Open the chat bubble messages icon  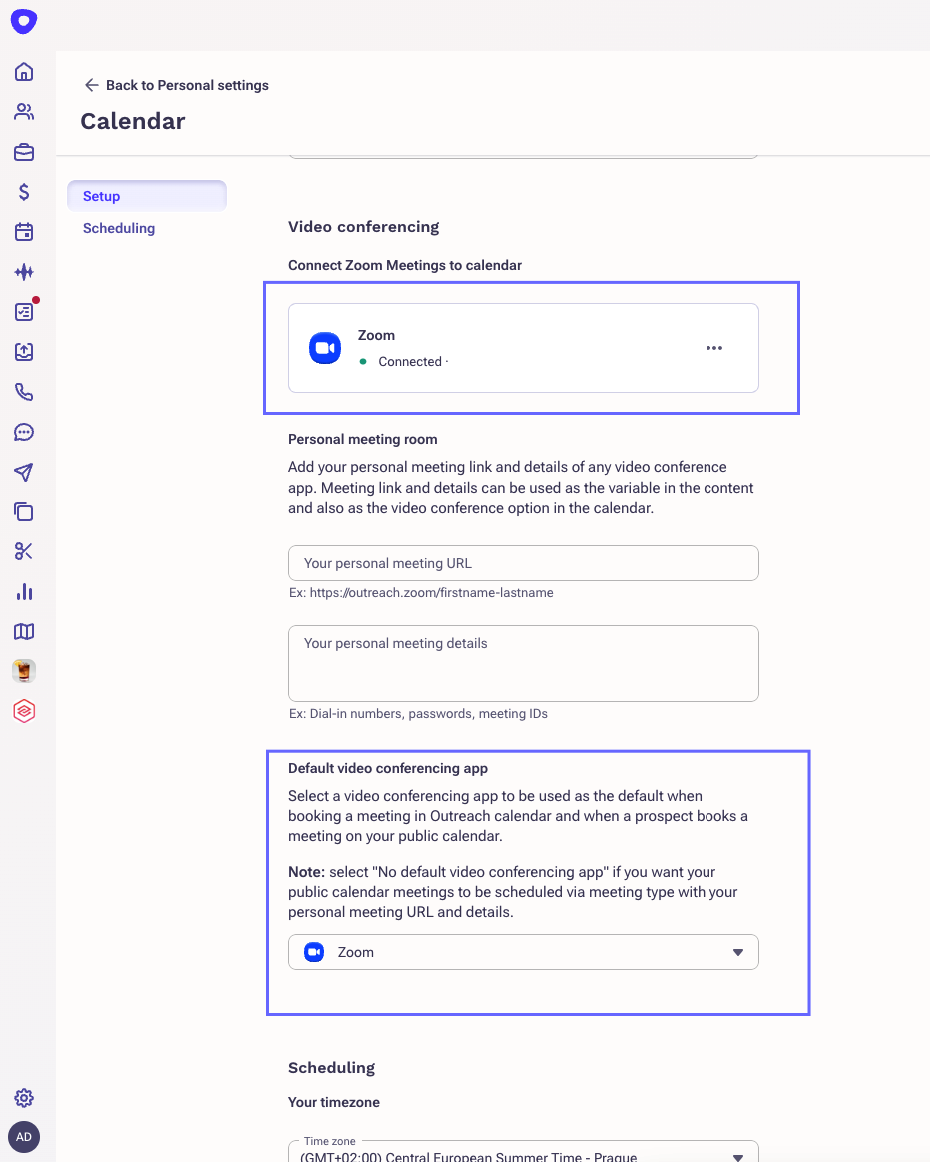tap(24, 432)
